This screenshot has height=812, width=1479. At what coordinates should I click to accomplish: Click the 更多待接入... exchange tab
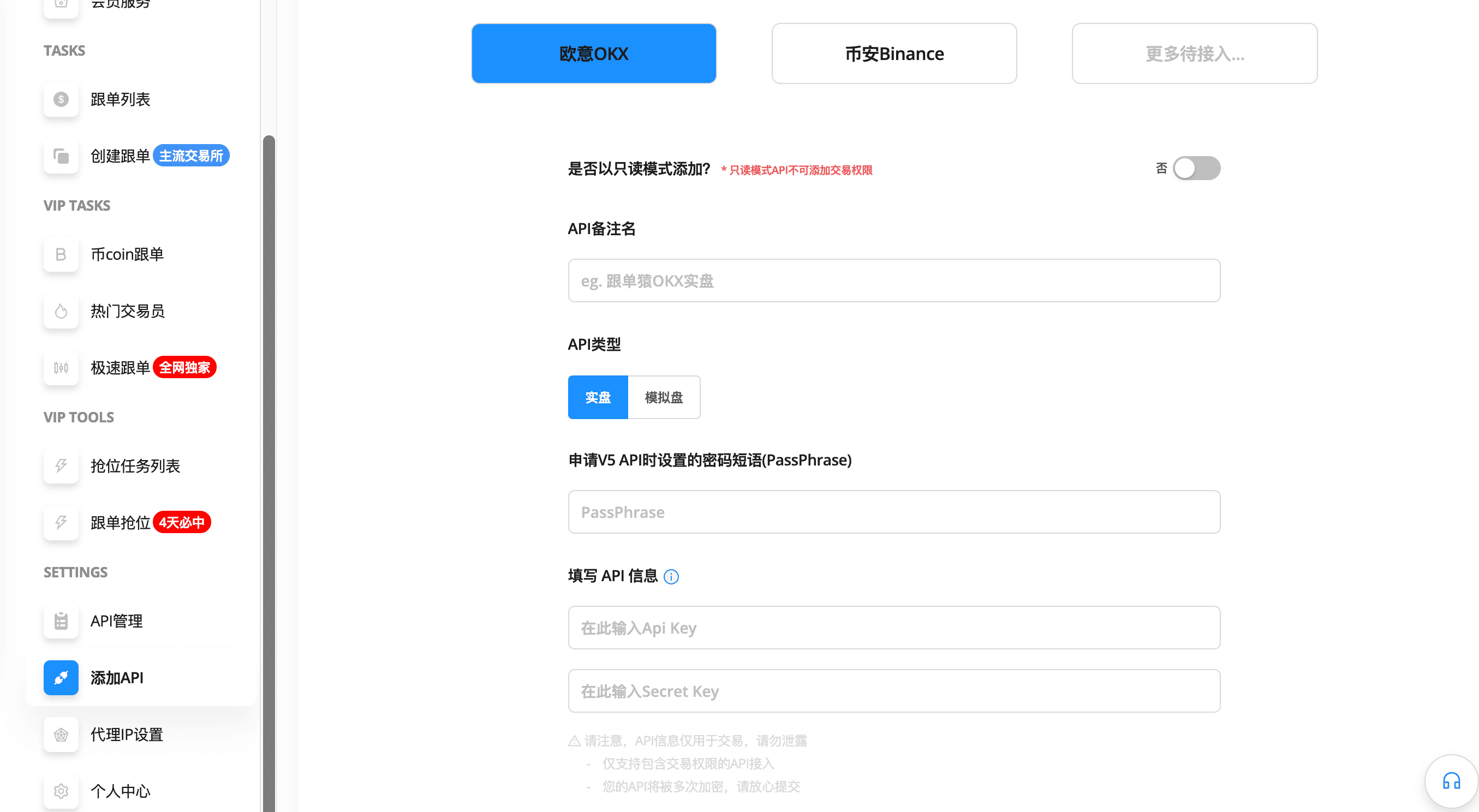(x=1194, y=53)
